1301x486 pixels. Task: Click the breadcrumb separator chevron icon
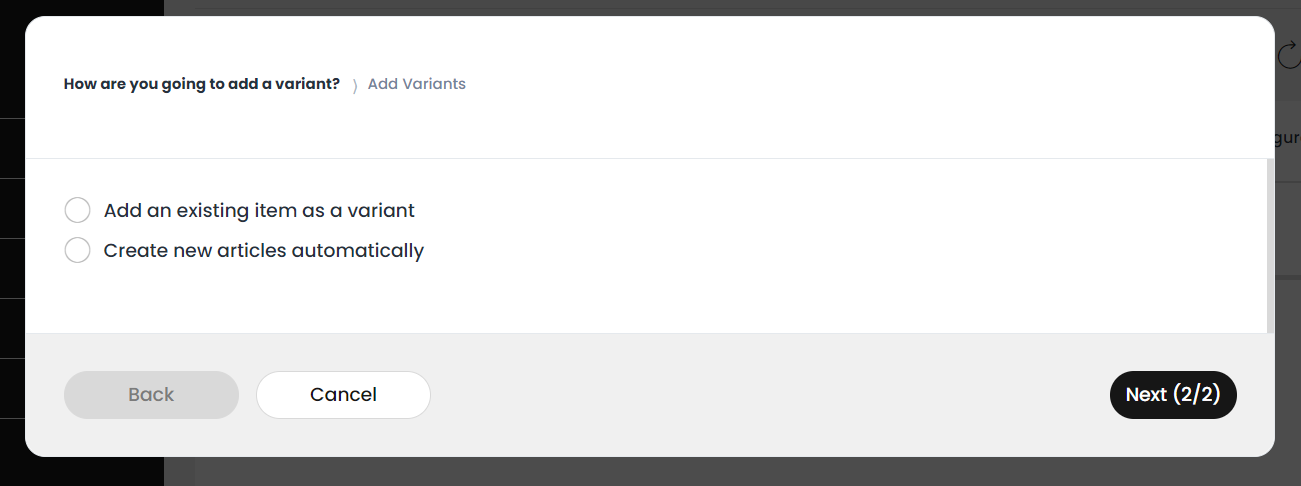(x=355, y=86)
